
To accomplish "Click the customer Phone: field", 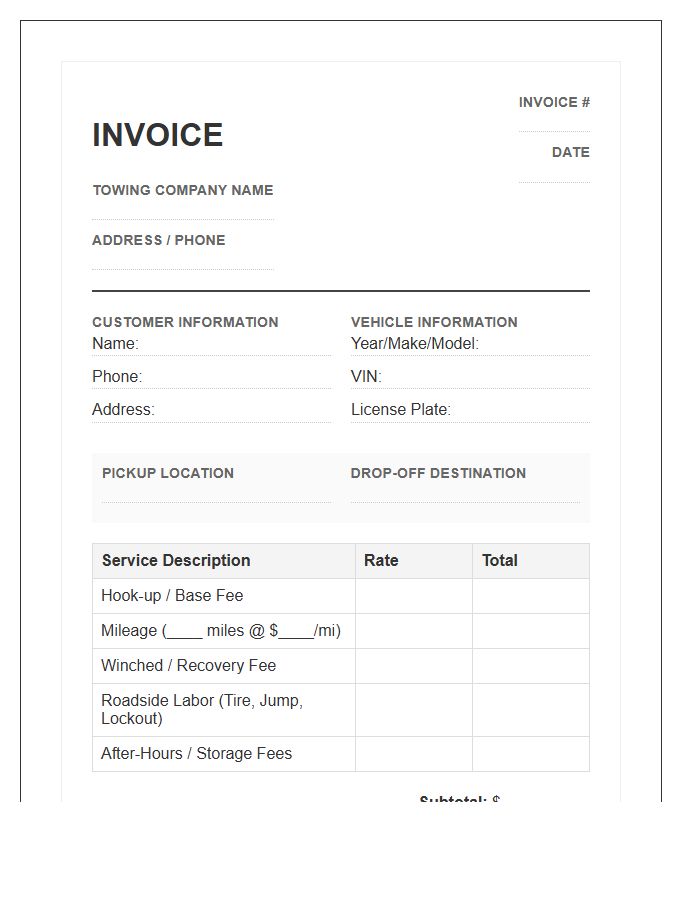I will pos(212,377).
